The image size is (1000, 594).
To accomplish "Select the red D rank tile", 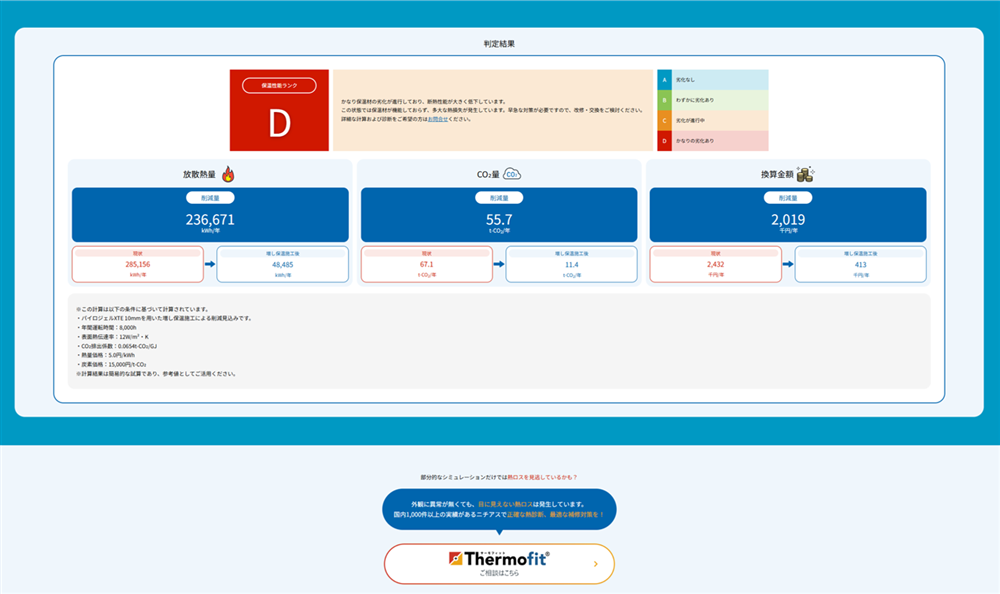I will (279, 121).
